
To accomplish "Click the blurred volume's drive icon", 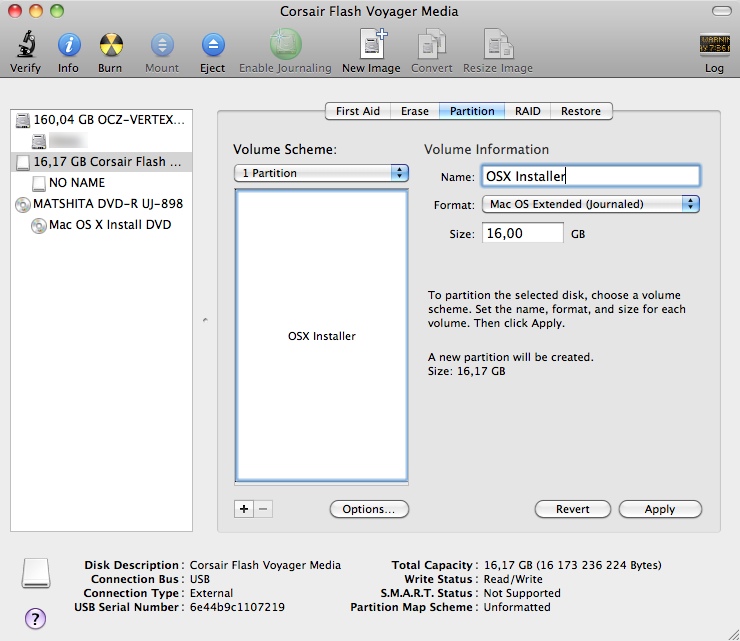I will (39, 141).
